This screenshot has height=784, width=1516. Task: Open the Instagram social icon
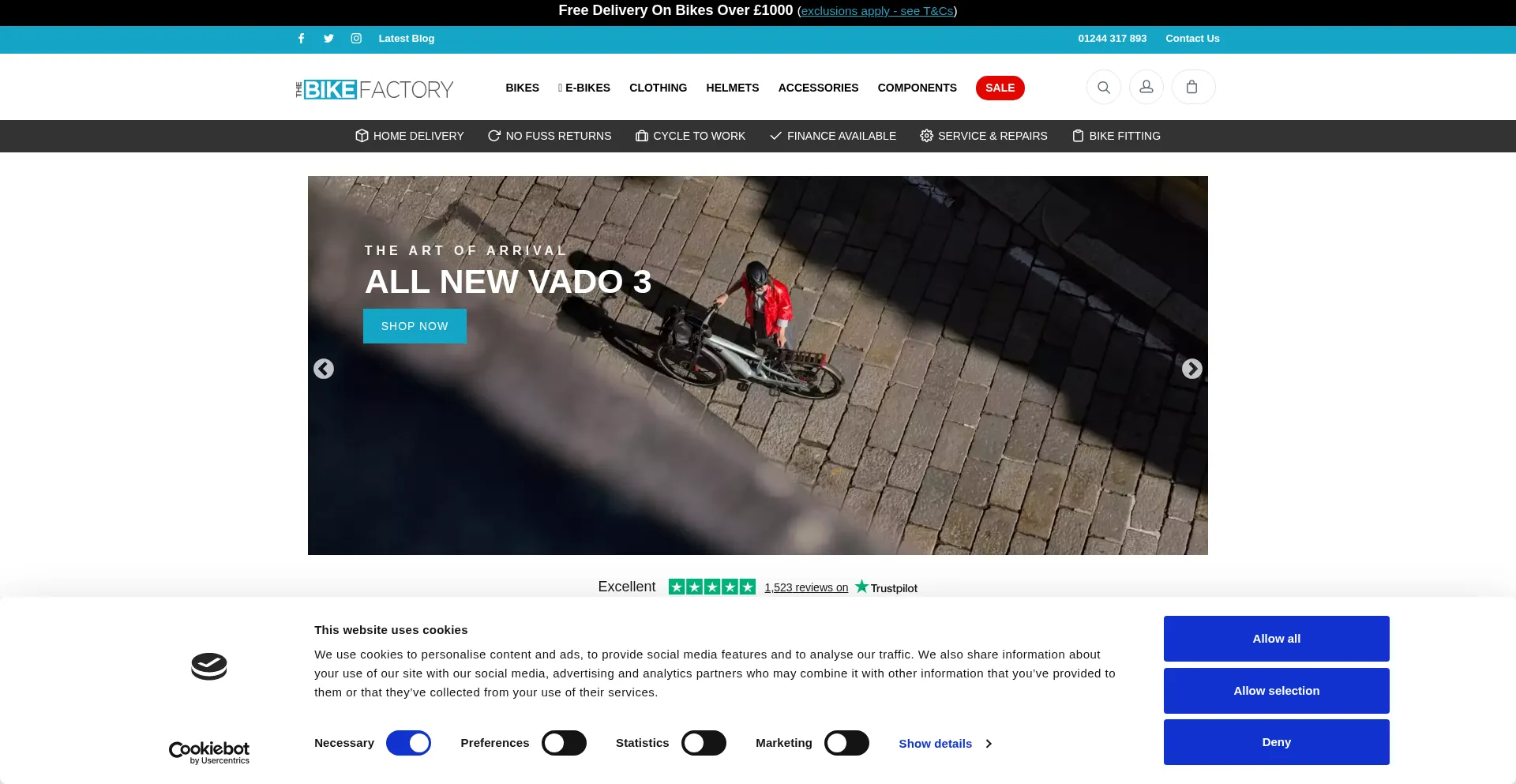point(356,38)
